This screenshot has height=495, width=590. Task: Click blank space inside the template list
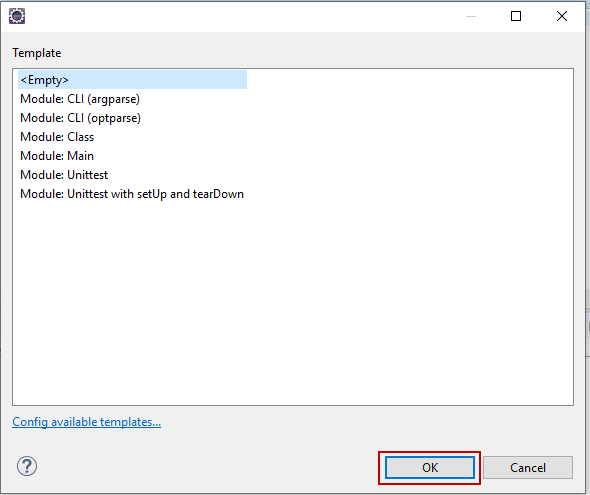click(293, 301)
